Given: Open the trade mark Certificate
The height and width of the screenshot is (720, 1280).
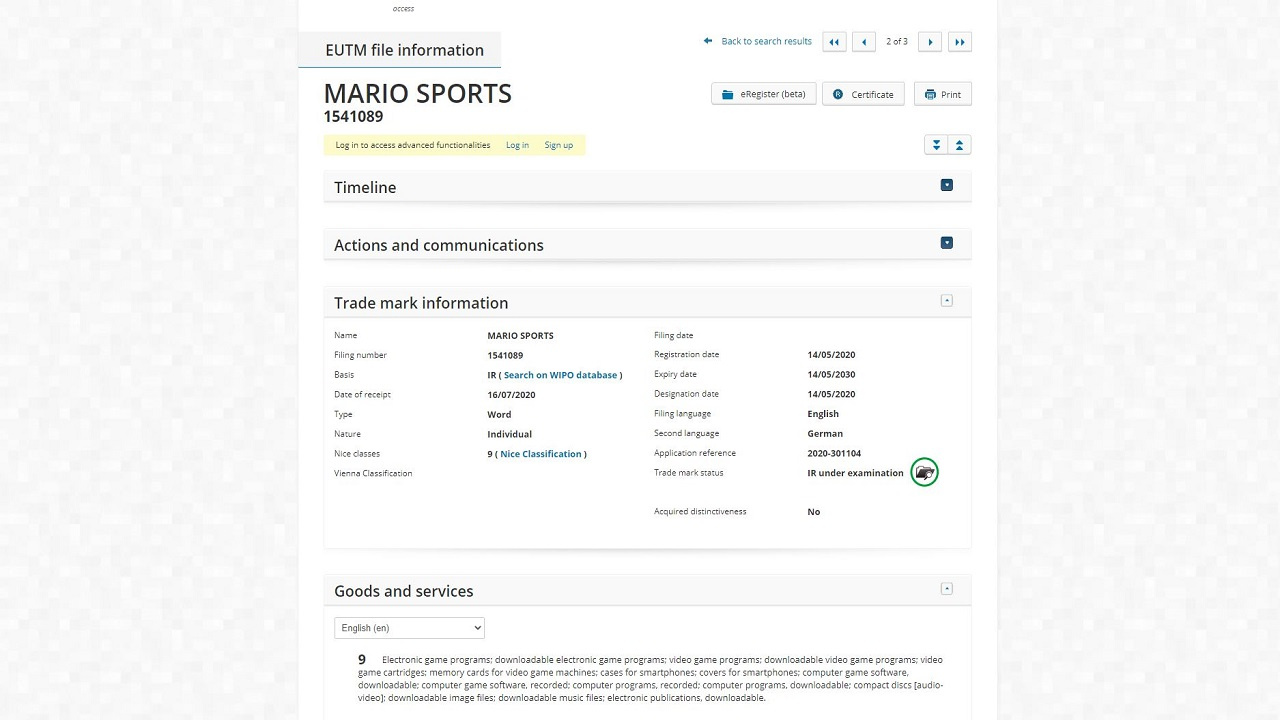Looking at the screenshot, I should 864,94.
